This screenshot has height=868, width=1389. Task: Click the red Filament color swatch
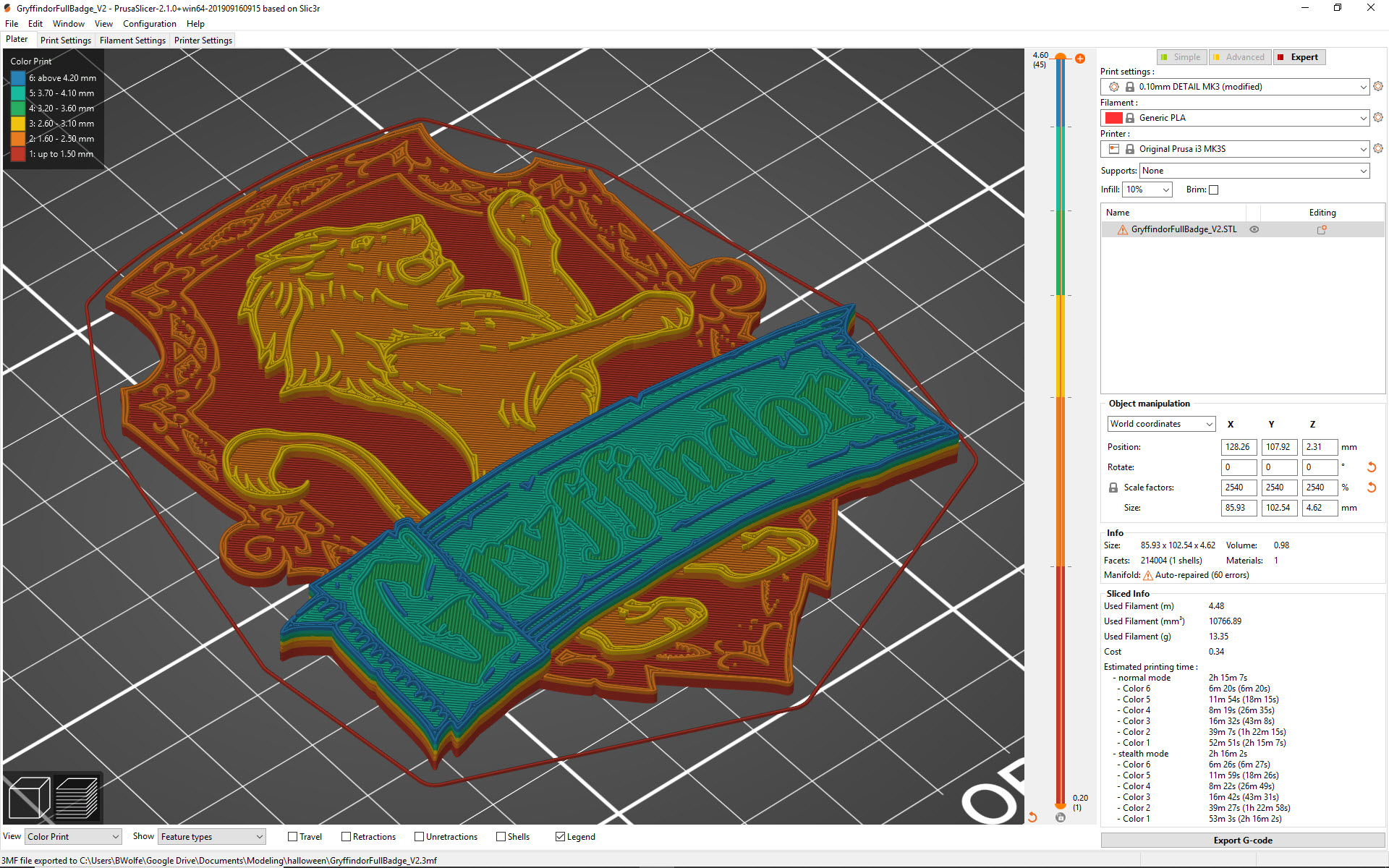(x=1114, y=118)
